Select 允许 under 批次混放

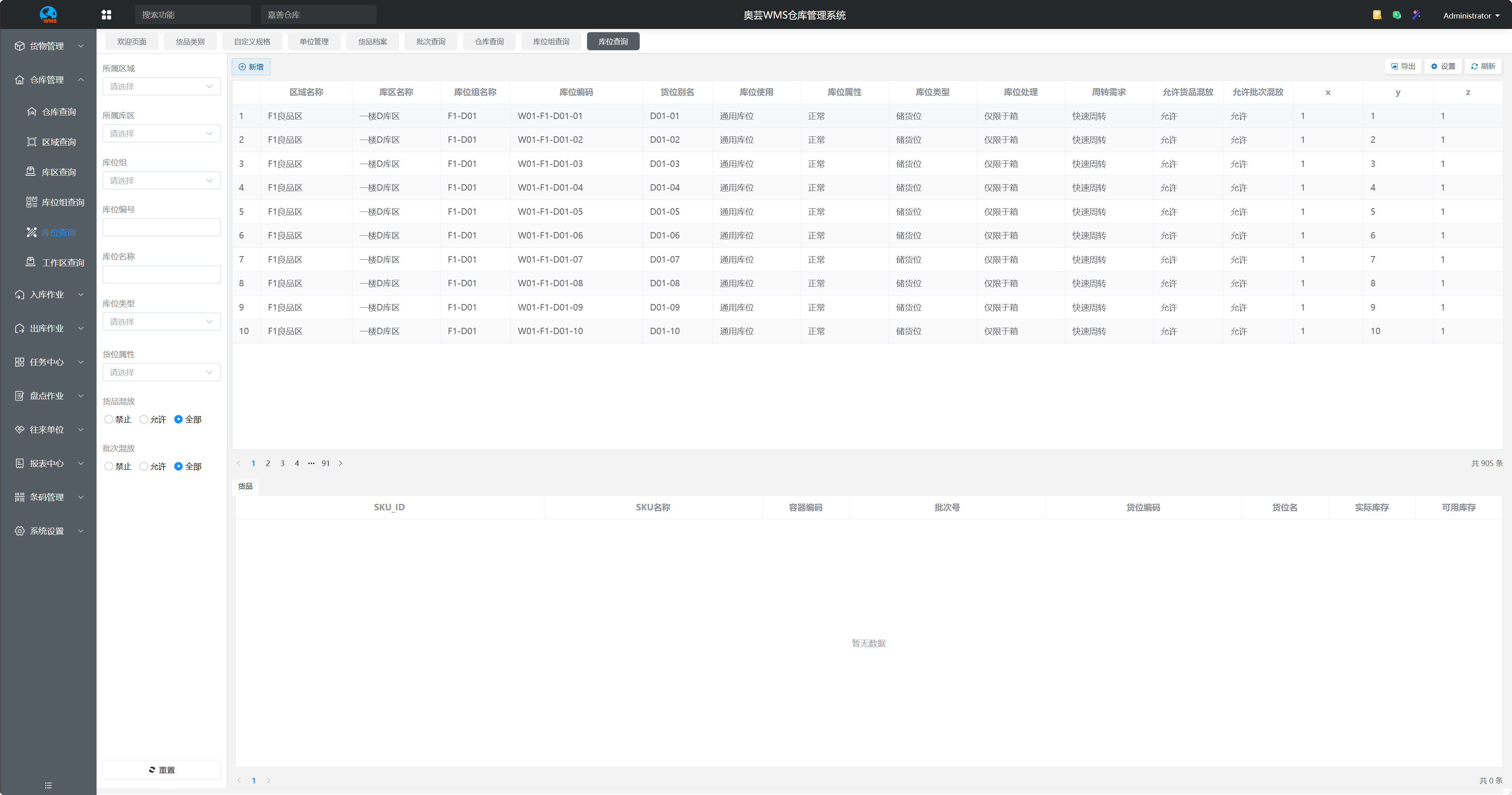tap(144, 466)
